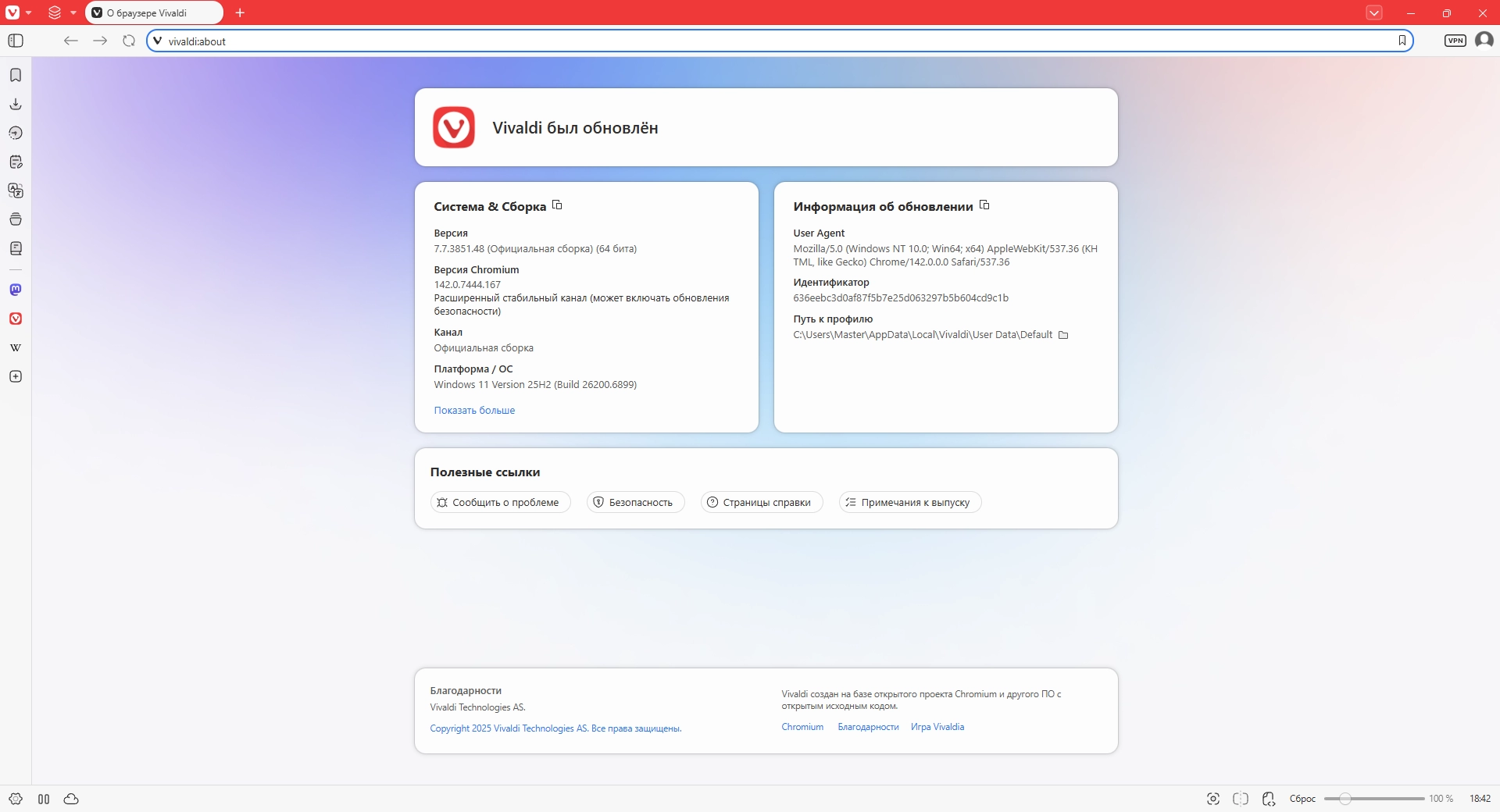1500x812 pixels.
Task: Open the Sessions panel in the sidebar
Action: click(x=16, y=219)
